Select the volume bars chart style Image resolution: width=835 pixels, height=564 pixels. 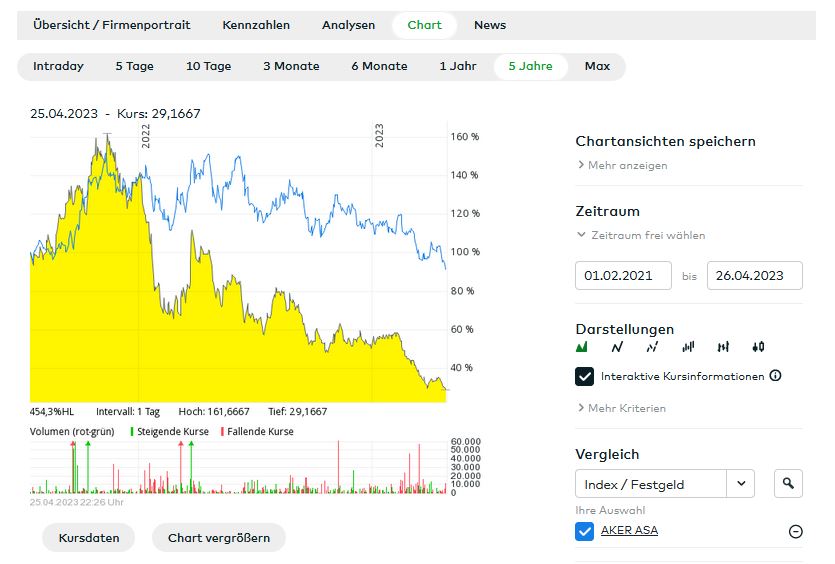[688, 347]
